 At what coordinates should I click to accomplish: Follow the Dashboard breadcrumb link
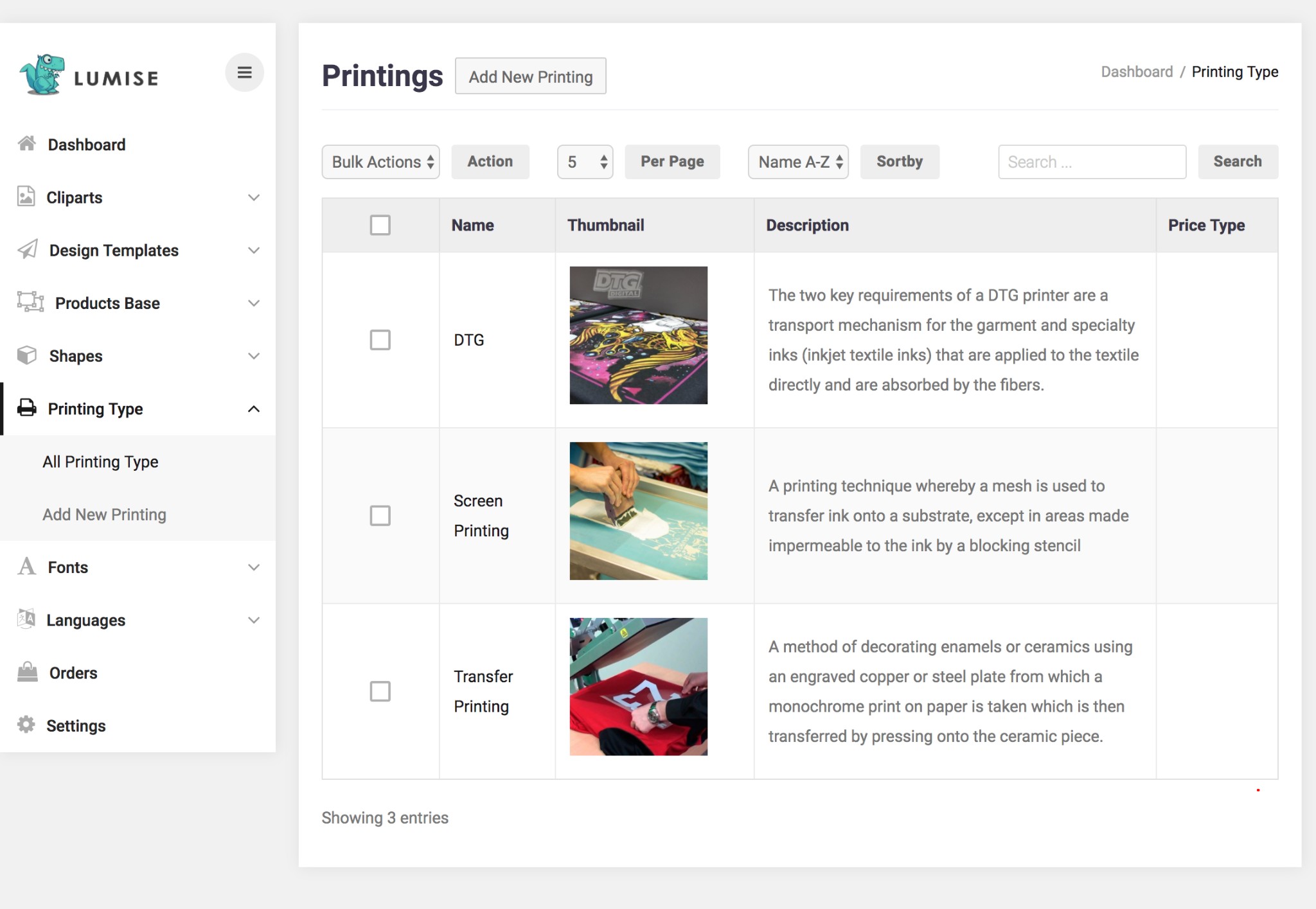click(x=1137, y=72)
